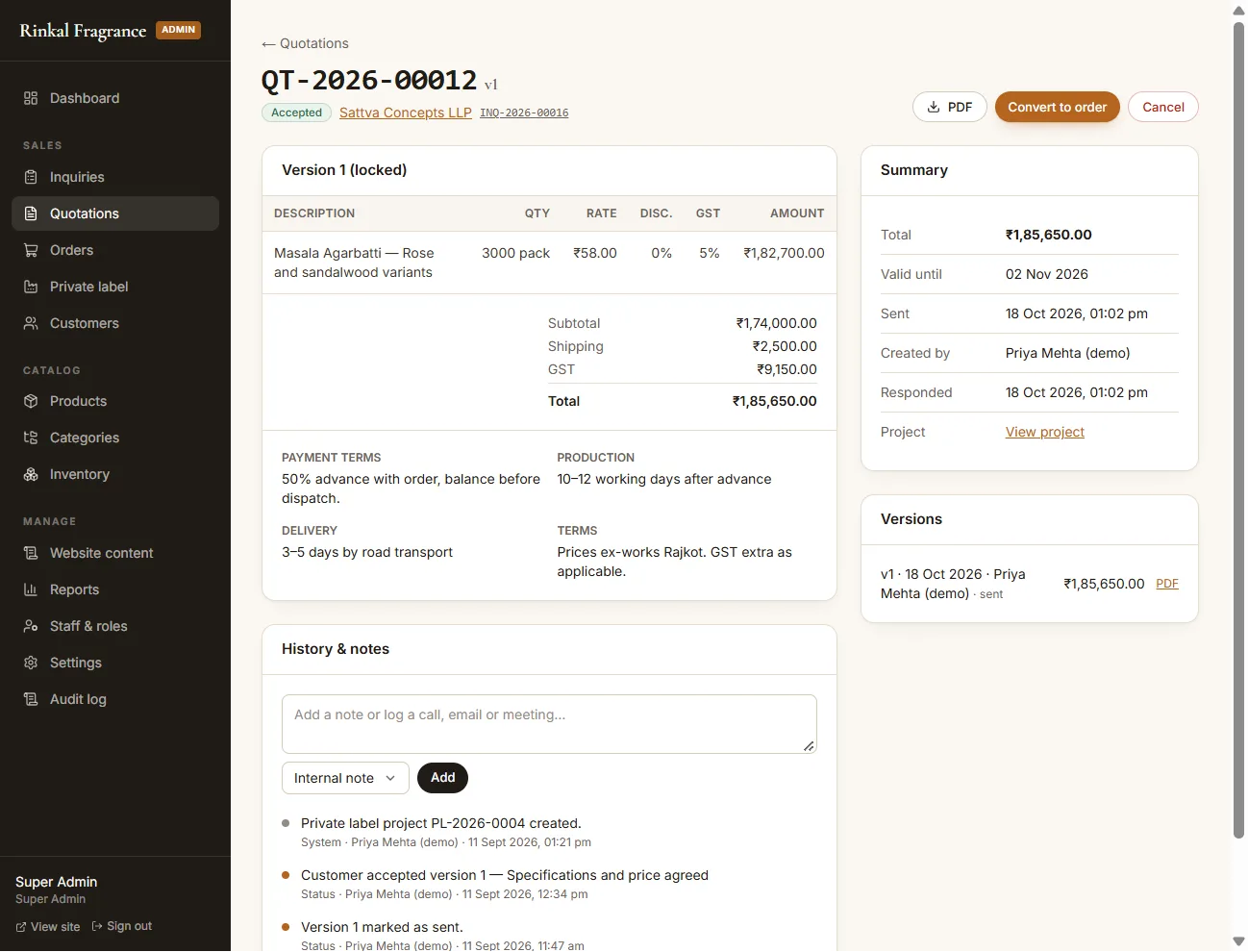Click the scrollbar down arrow
This screenshot has height=952, width=1248.
[1238, 941]
